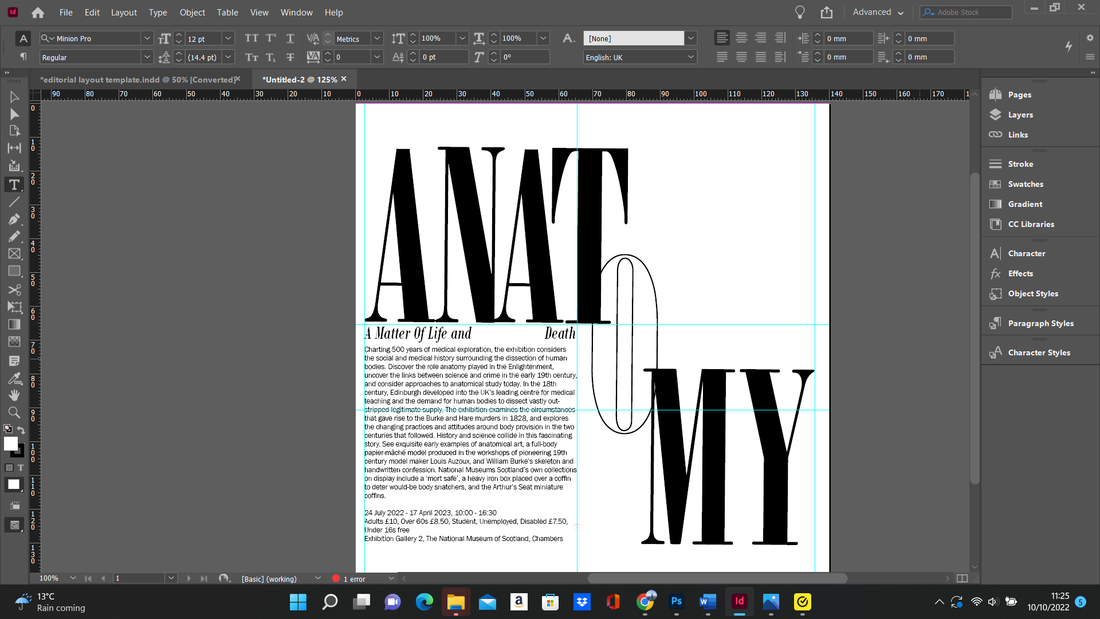
Task: Select the Rectangle Frame tool
Action: coord(14,254)
